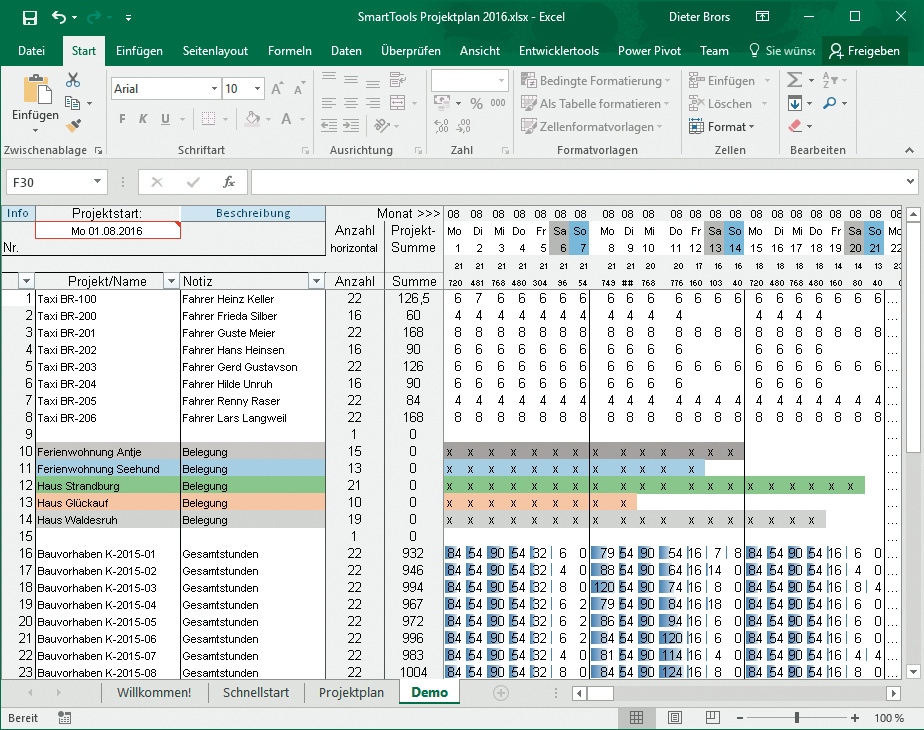
Task: Toggle bold formatting
Action: click(124, 119)
